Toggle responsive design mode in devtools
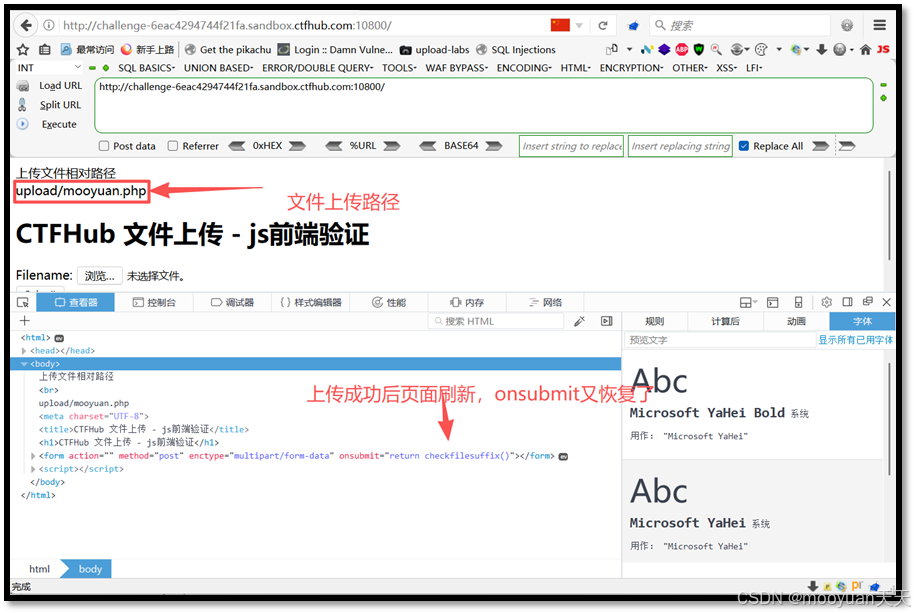915x614 pixels. 798,301
